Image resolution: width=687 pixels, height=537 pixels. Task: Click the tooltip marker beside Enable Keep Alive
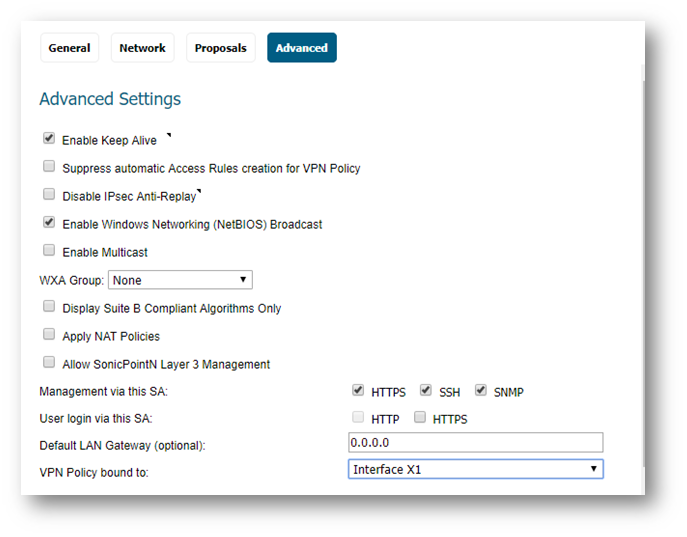coord(169,135)
